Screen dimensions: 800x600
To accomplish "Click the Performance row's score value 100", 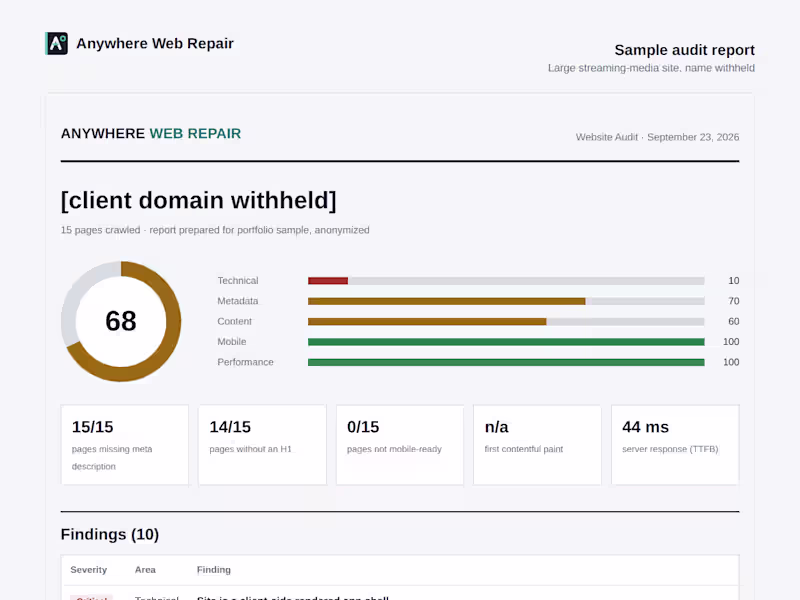I will tap(731, 362).
